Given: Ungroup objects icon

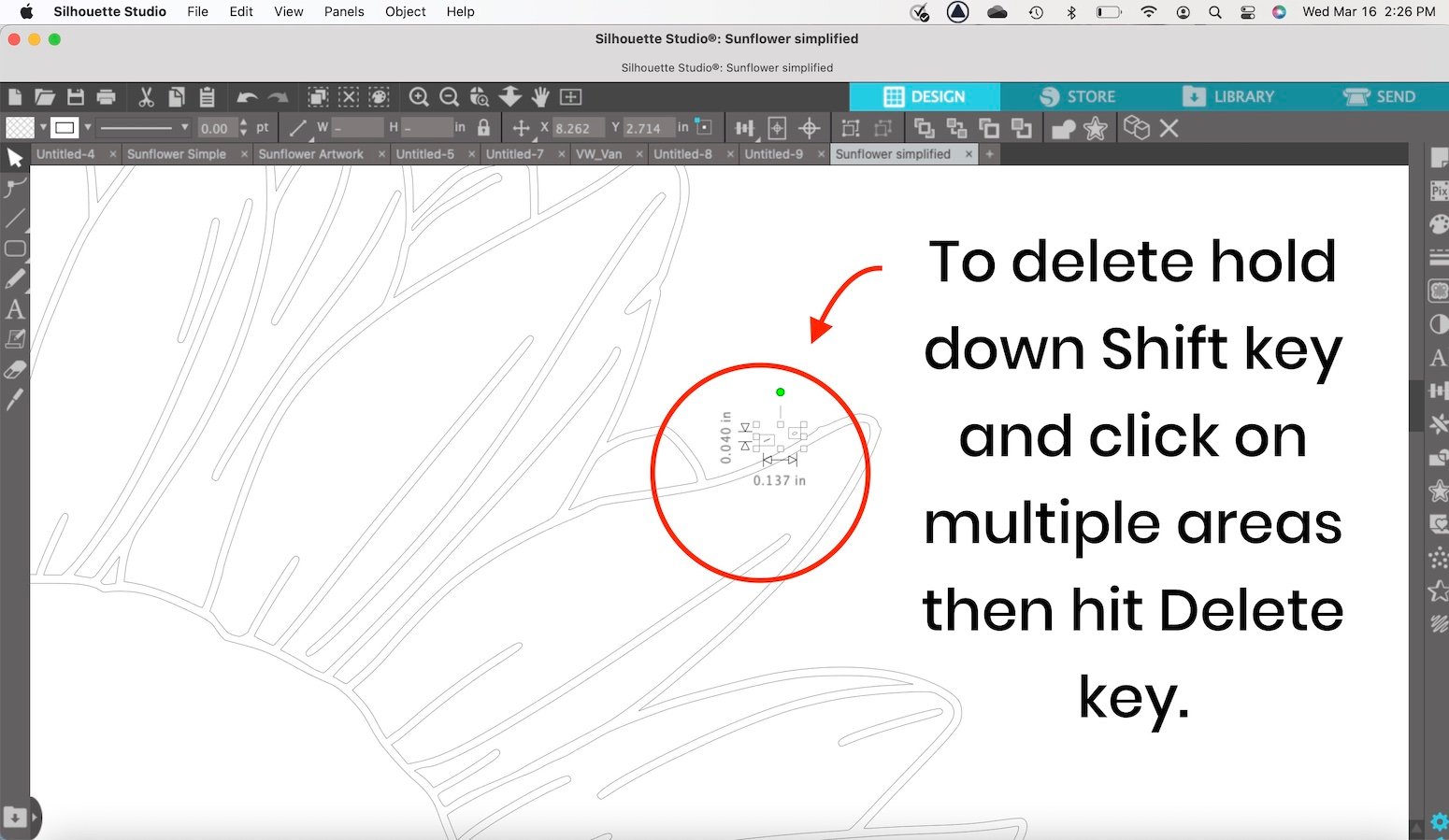Looking at the screenshot, I should 882,128.
